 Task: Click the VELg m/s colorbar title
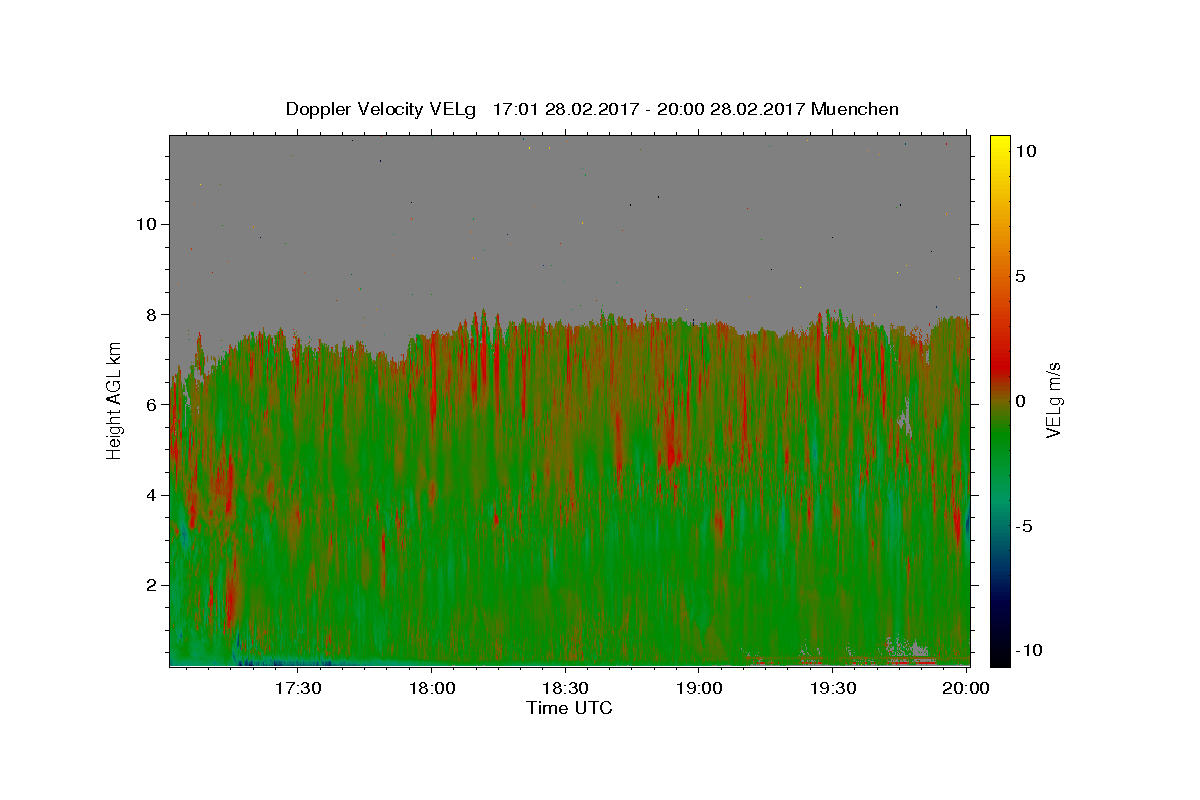click(x=1053, y=401)
